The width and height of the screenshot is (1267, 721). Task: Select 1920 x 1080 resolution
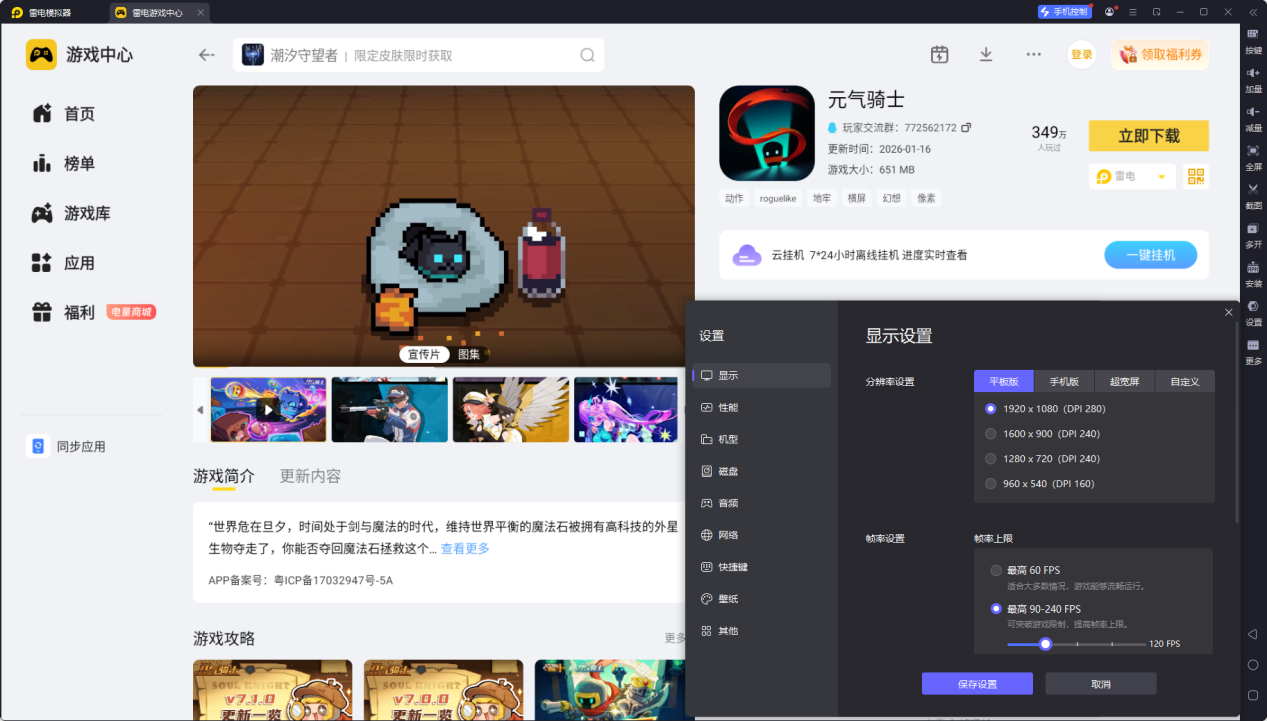(1045, 409)
